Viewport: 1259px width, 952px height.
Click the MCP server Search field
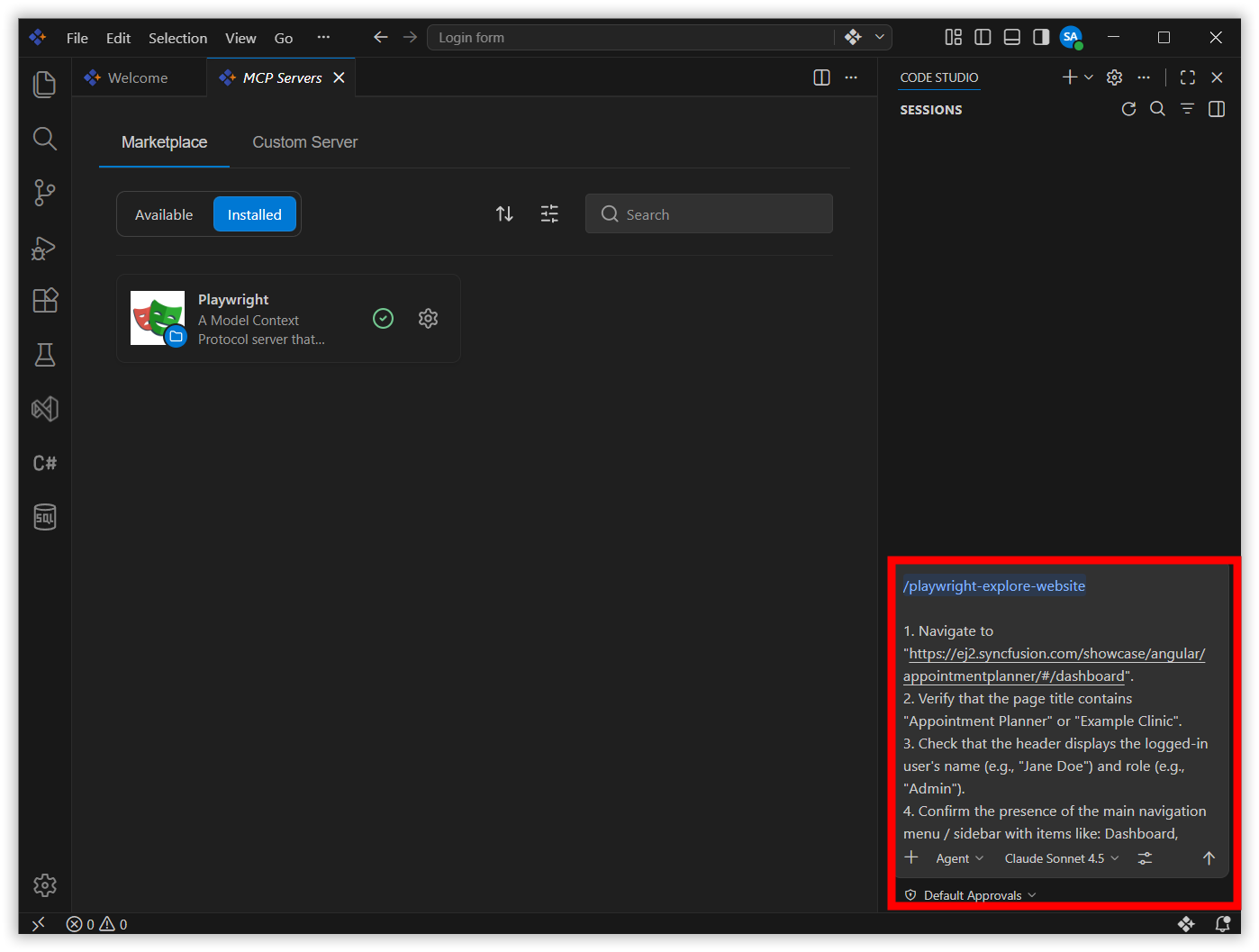[x=709, y=213]
